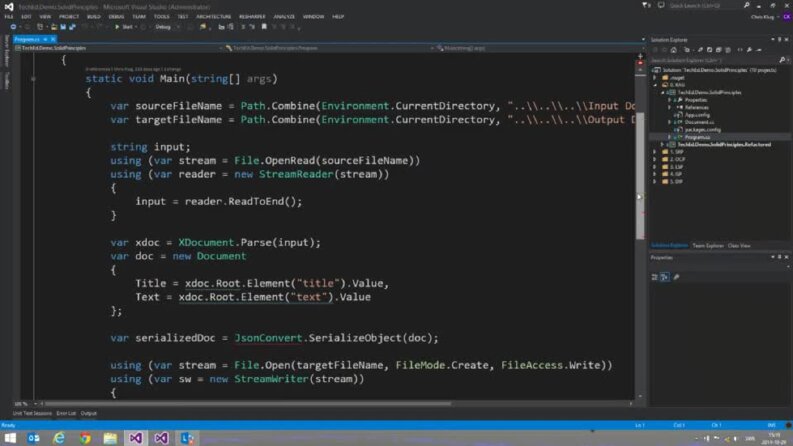The image size is (793, 446).
Task: Open the ARCHITECTURE menu
Action: coord(213,17)
